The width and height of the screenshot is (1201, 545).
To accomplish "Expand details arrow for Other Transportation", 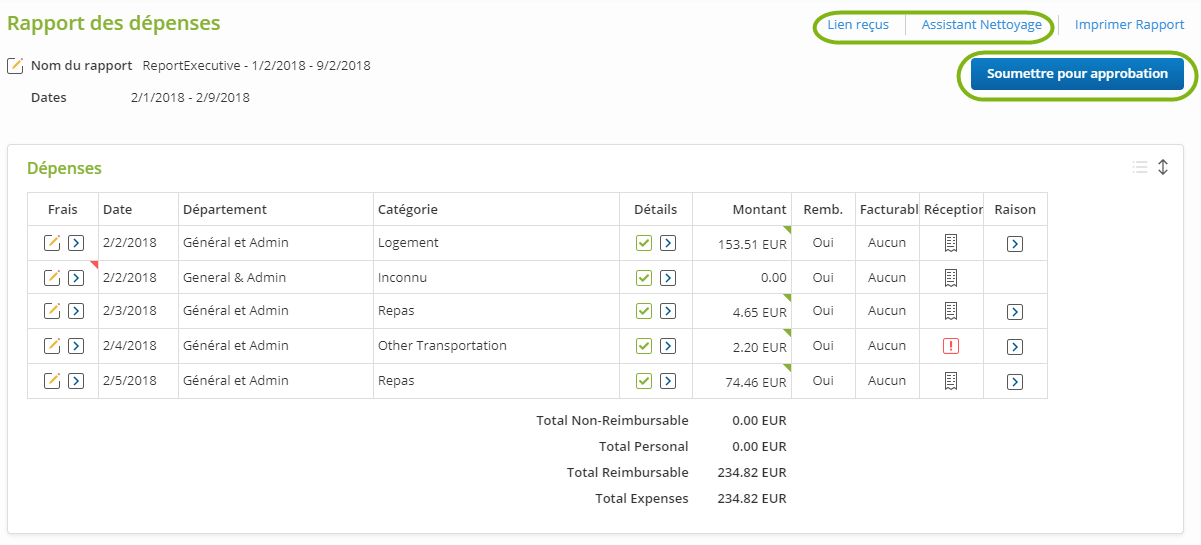I will 668,346.
